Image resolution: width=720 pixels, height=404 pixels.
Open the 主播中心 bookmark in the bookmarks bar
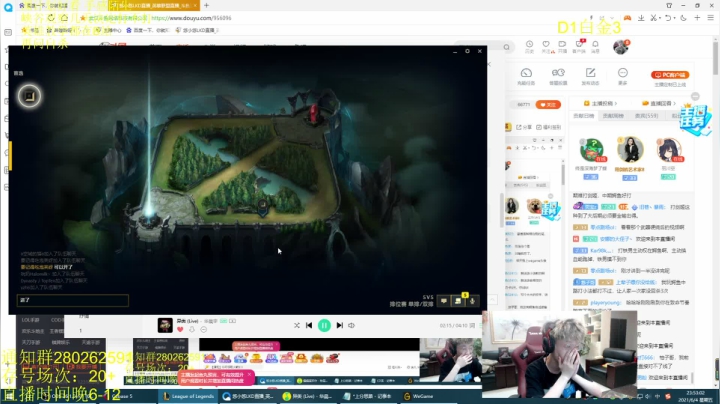[x=108, y=30]
